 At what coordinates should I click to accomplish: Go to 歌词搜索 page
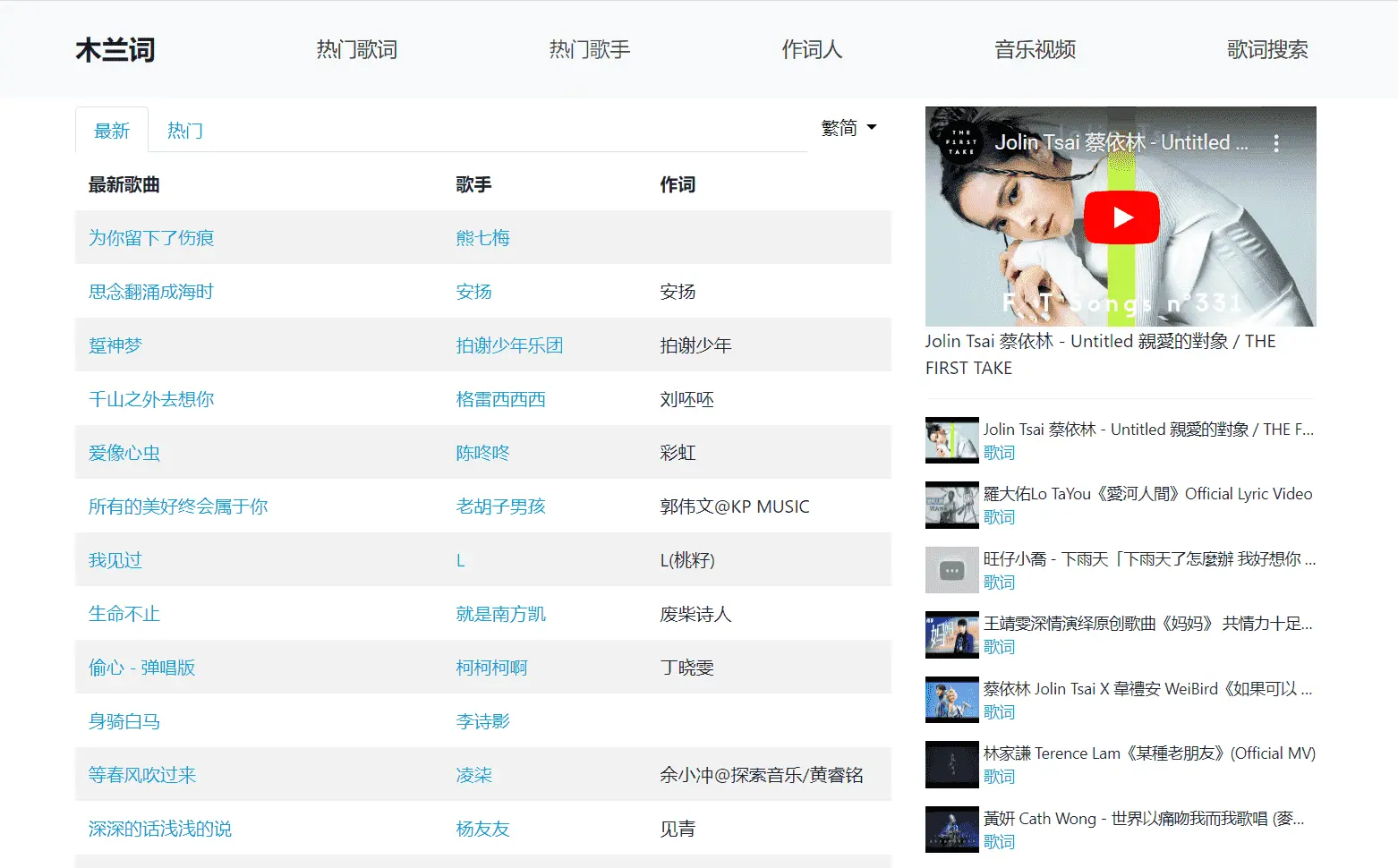tap(1267, 49)
